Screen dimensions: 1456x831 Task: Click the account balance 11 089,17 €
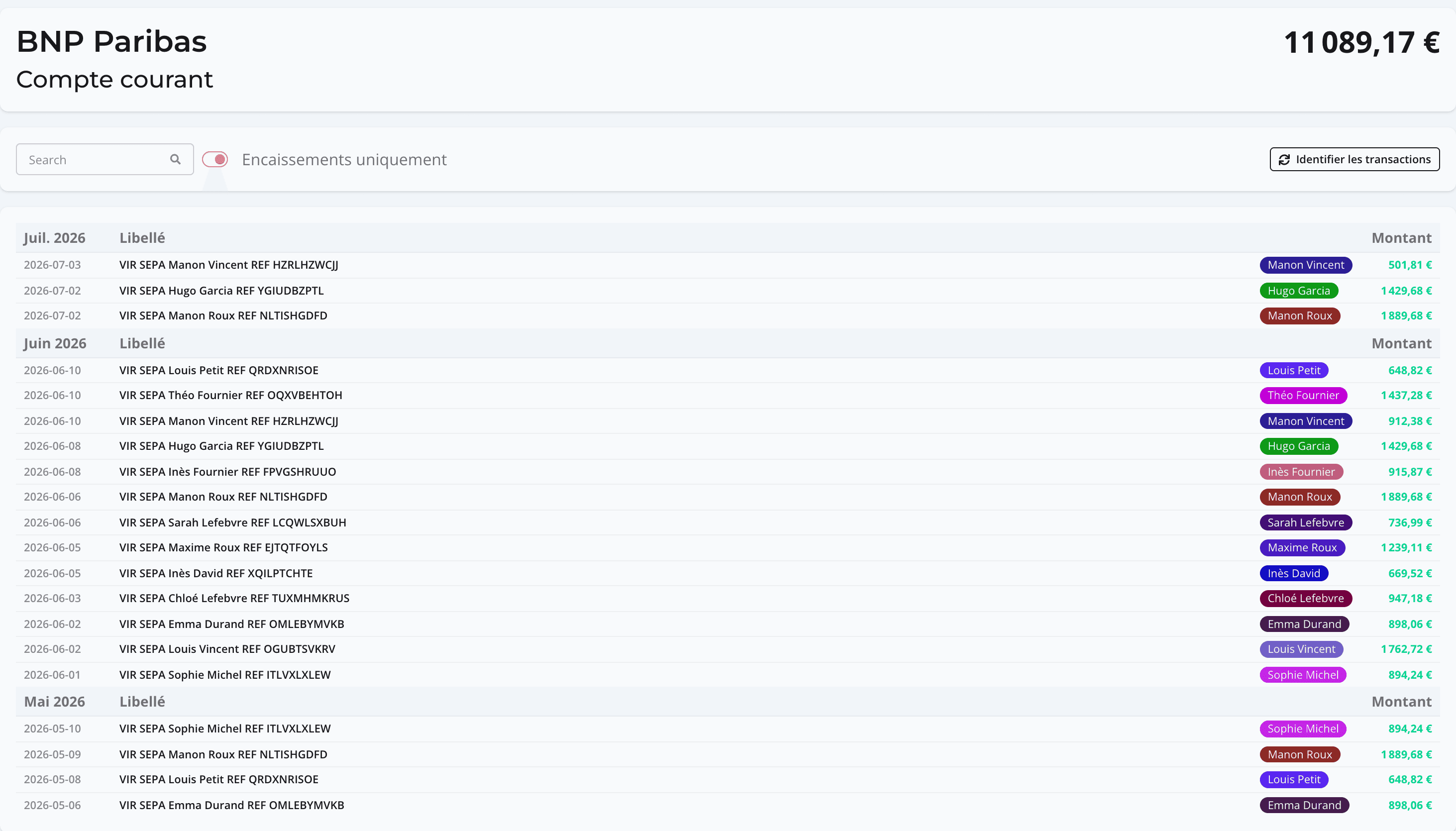pyautogui.click(x=1361, y=43)
